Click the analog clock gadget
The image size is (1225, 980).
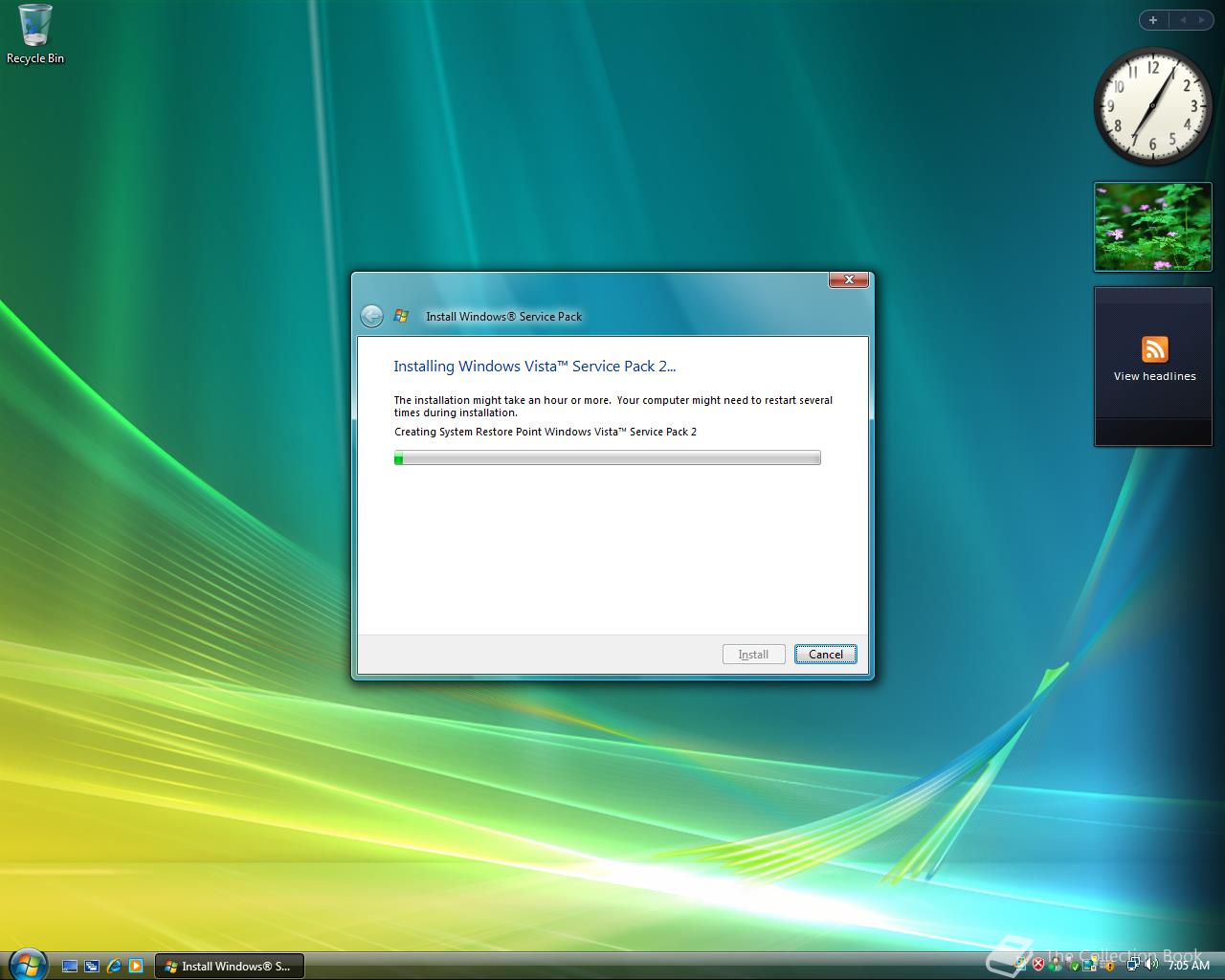click(1151, 107)
